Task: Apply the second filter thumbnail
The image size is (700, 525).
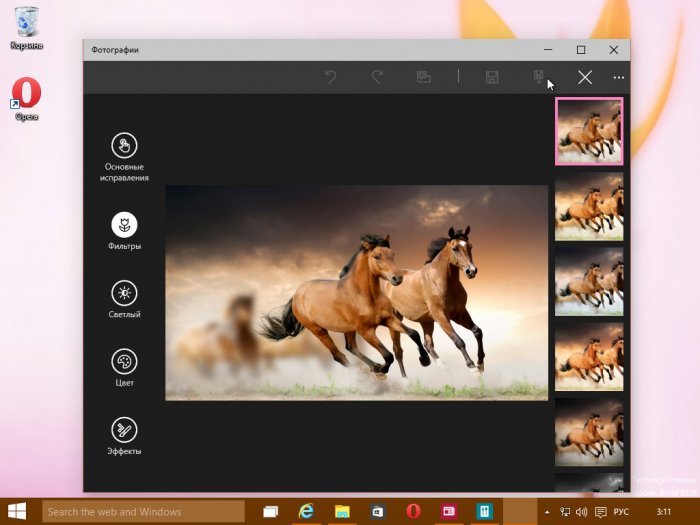Action: pyautogui.click(x=589, y=206)
